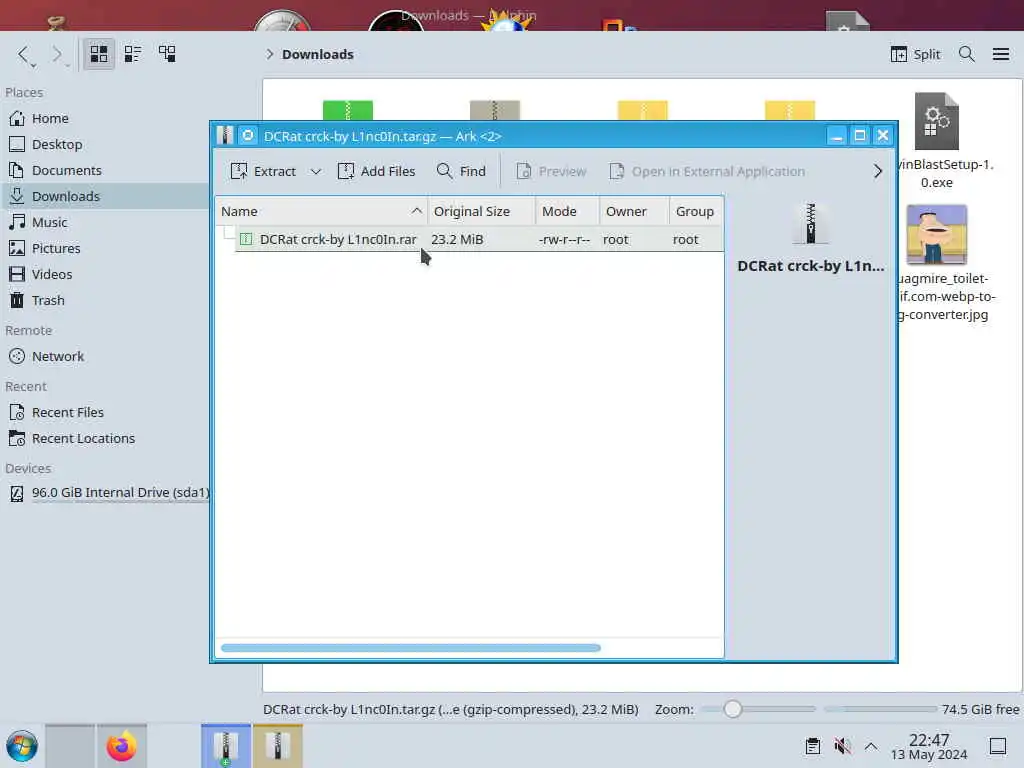
Task: Adjust Dolphin zoom slider handle
Action: [x=733, y=709]
